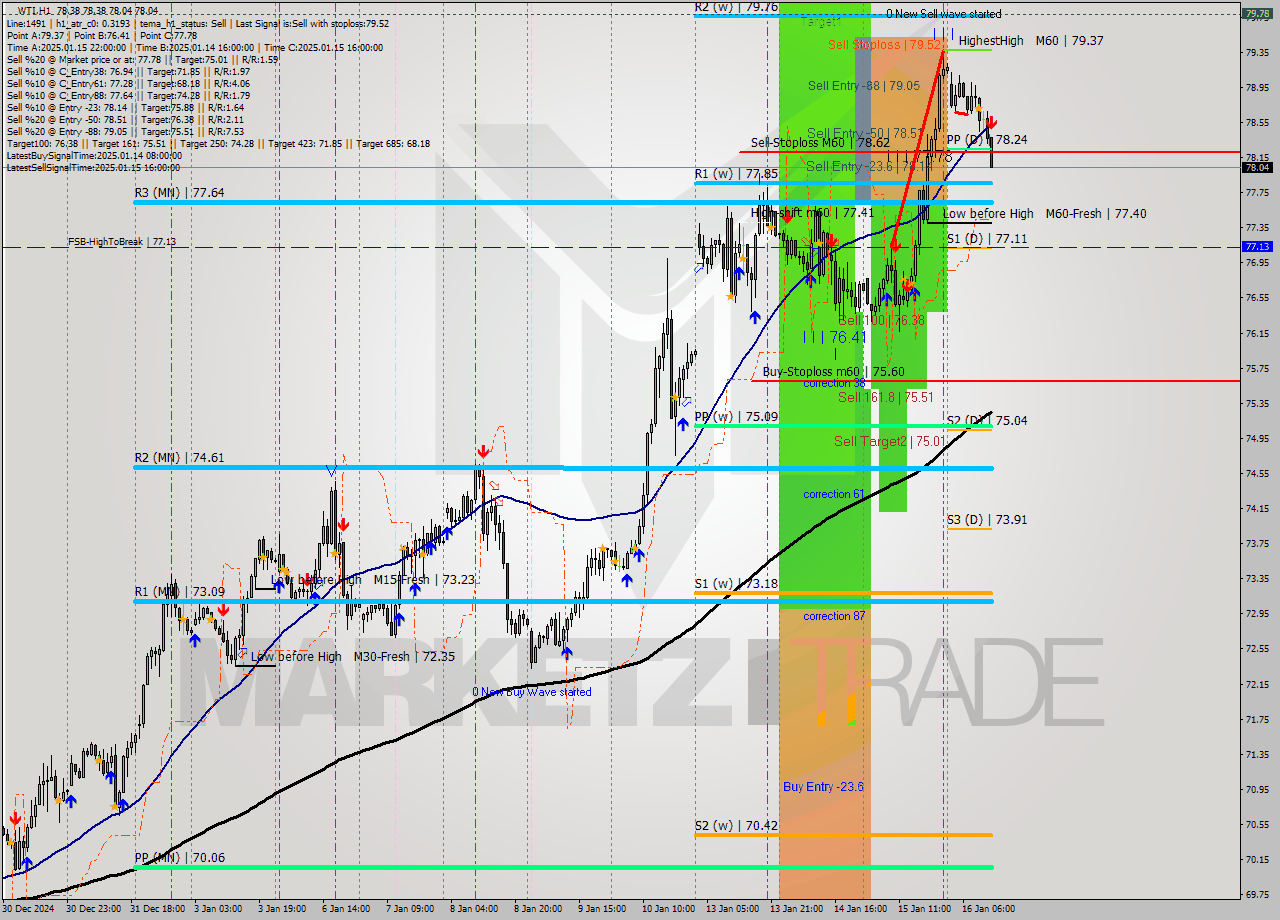The image size is (1280, 920).
Task: Click the 'R2 (w) | 79.76' level label
Action: click(736, 7)
